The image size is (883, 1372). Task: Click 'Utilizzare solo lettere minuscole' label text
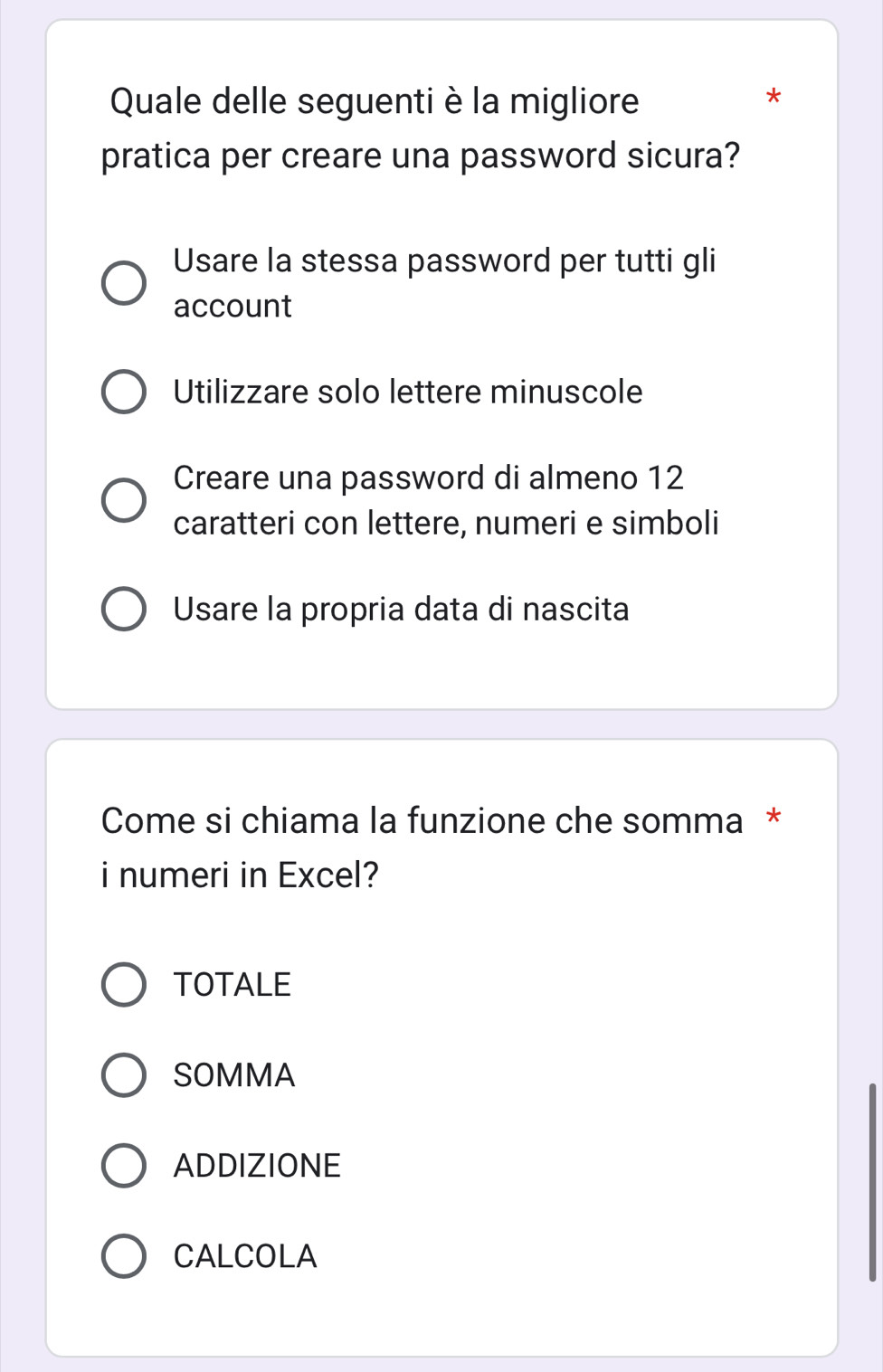(x=408, y=392)
